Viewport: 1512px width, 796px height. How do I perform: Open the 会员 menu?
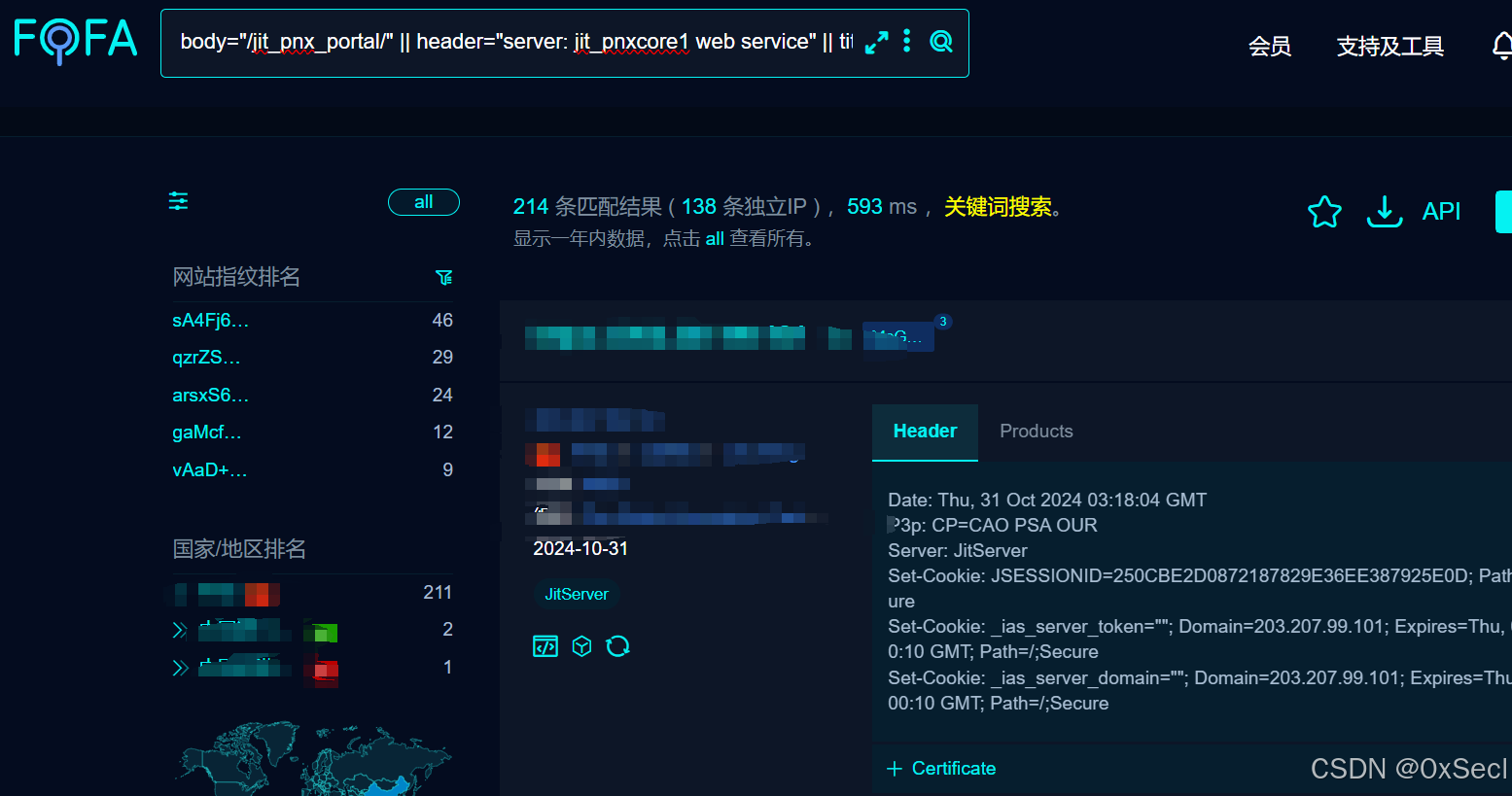(x=1270, y=46)
